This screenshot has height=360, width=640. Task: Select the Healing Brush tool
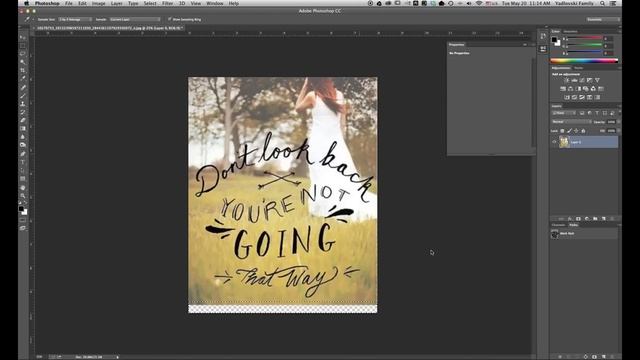23,87
